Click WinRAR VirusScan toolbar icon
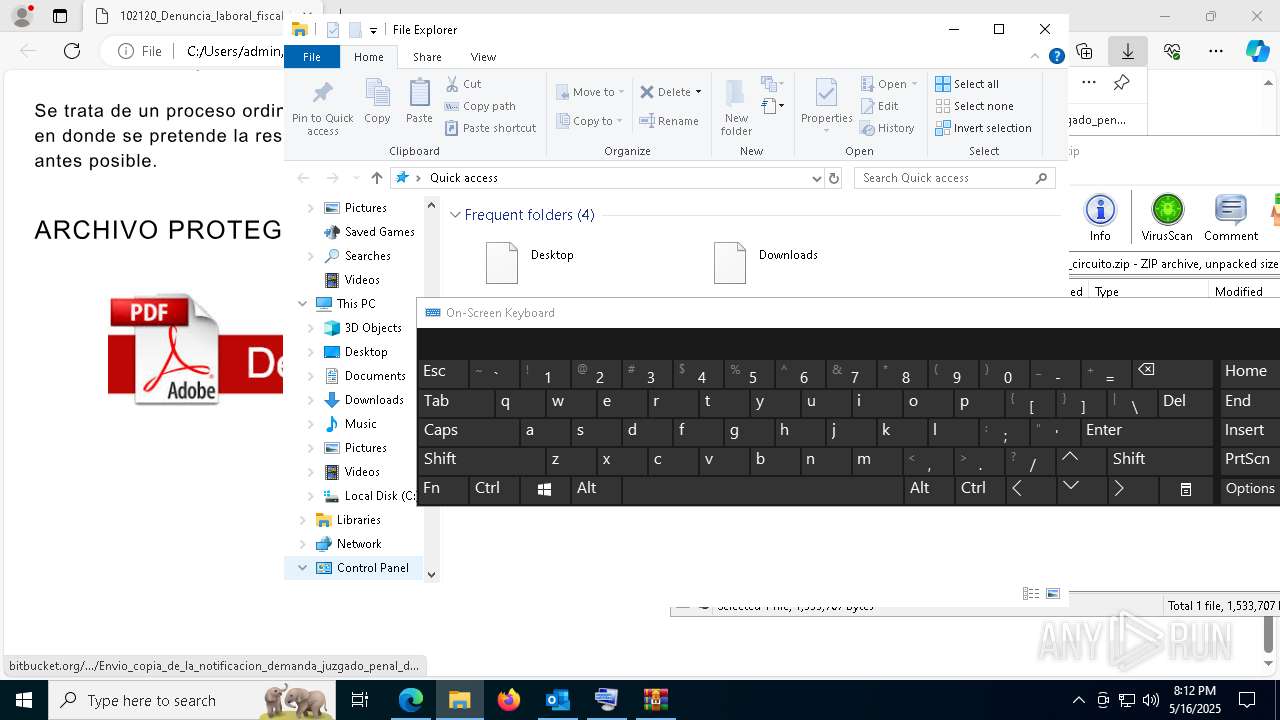The image size is (1280, 720). pos(1167,217)
